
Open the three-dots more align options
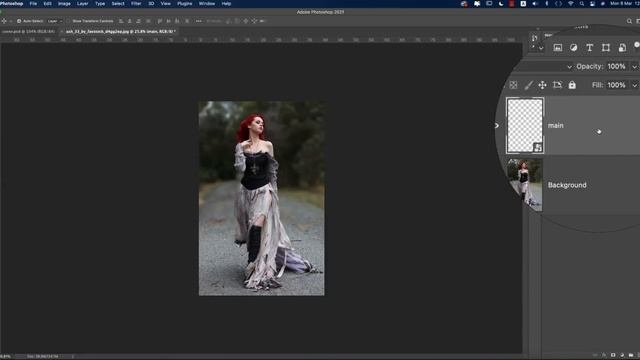coord(198,21)
